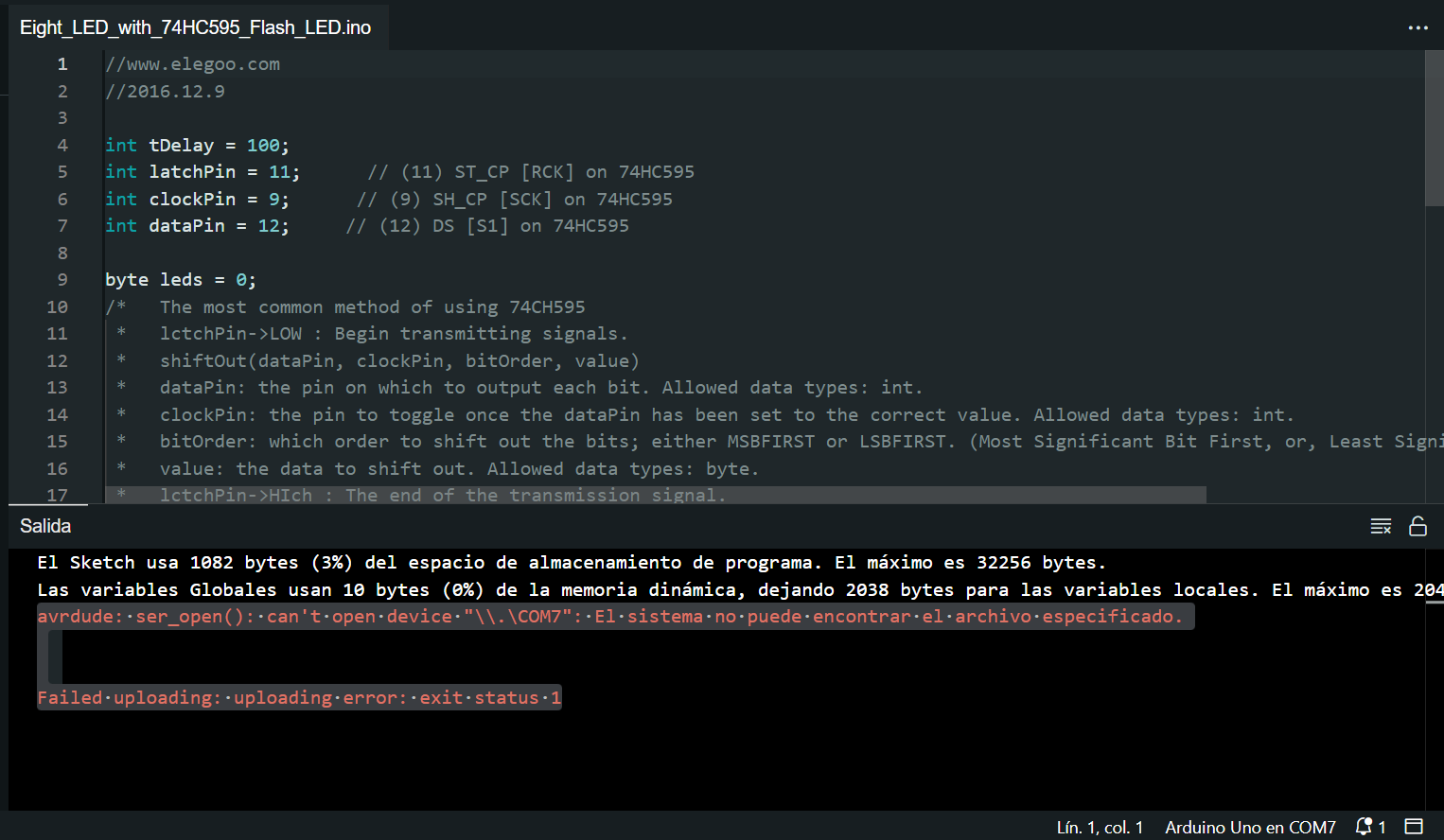Click the shiftOut(dataPin, clockPin...) comment line
Image resolution: width=1444 pixels, height=840 pixels.
point(399,360)
